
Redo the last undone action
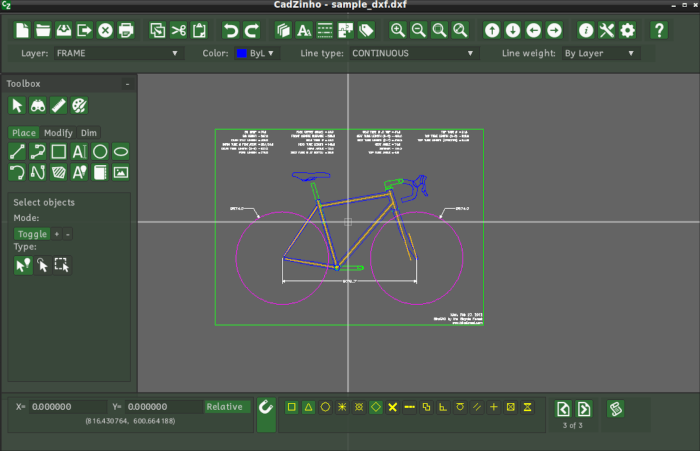(x=251, y=30)
